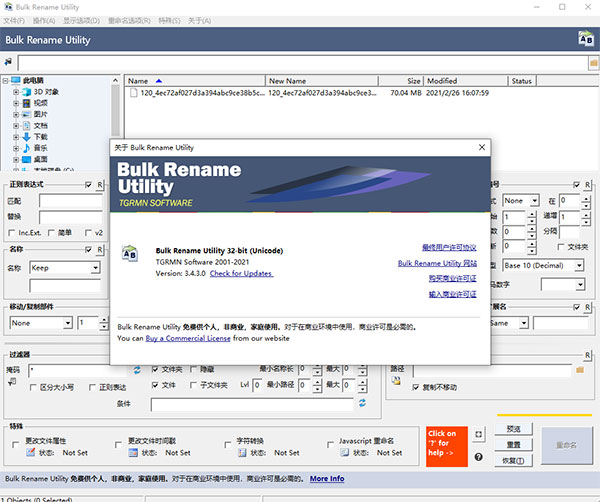600x502 pixels.
Task: Open the 更改文件时间戳 status icon
Action: point(133,453)
